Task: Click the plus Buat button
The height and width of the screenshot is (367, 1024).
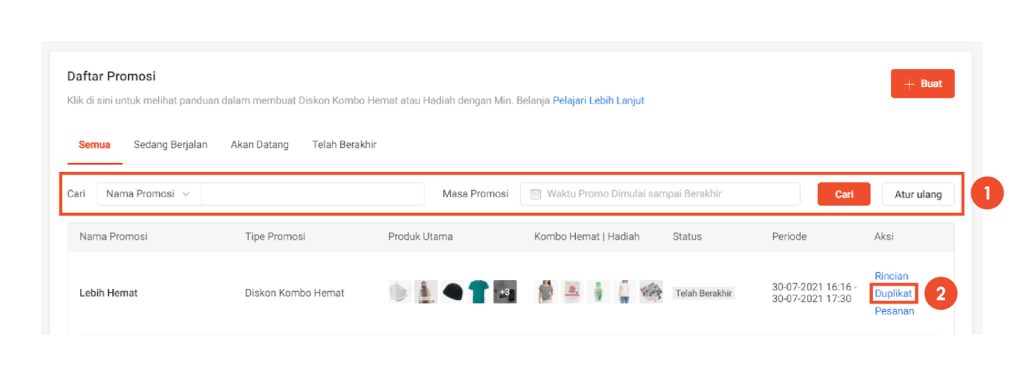Action: [x=922, y=84]
